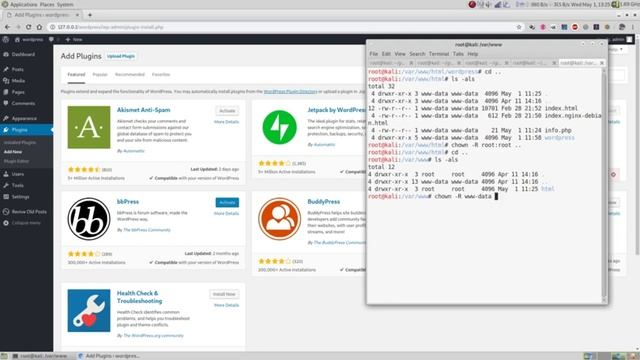Open a new browser tab
Screen dimensions: 640x360
[90, 15]
